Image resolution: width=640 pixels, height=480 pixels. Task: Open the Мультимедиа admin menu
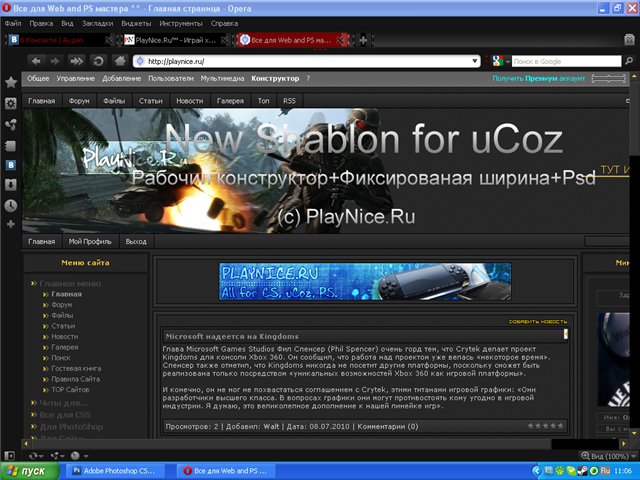click(222, 78)
